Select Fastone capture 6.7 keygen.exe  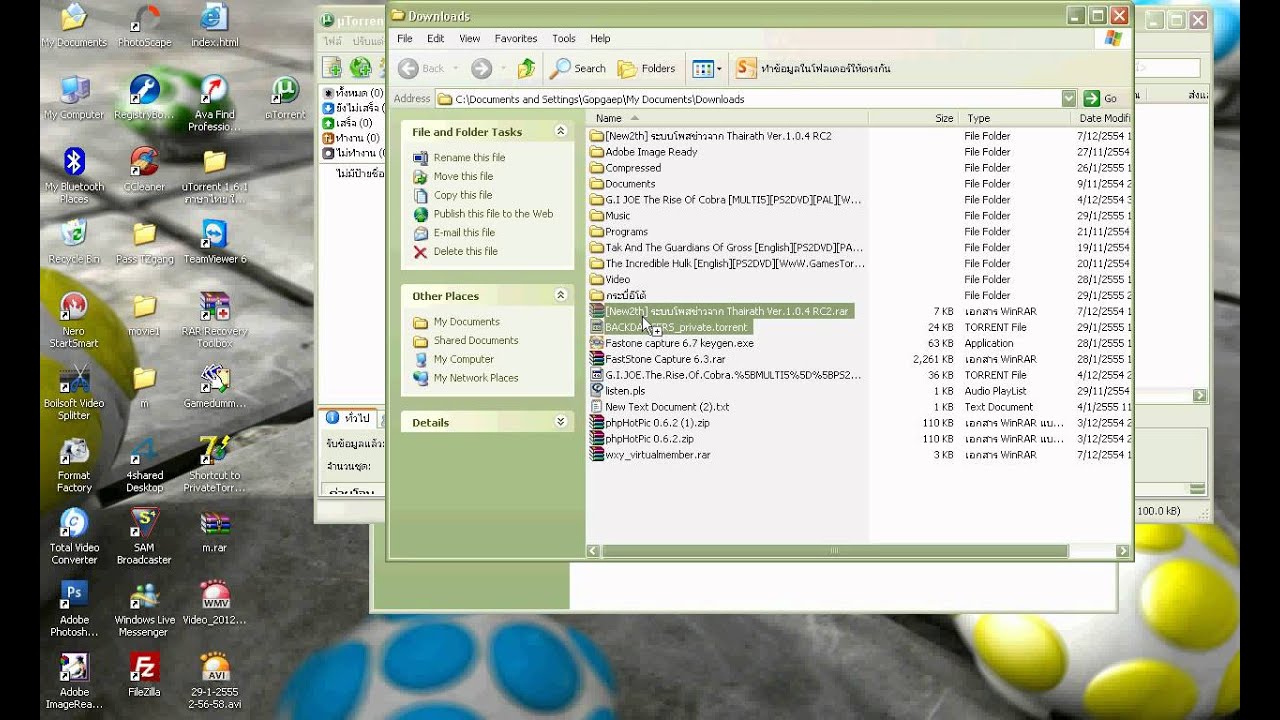[672, 343]
